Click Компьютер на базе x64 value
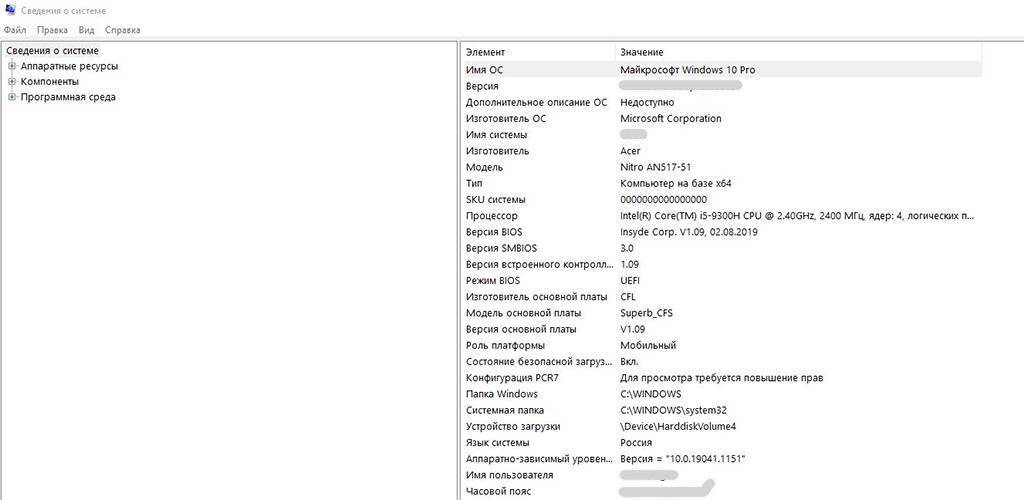Viewport: 1024px width, 500px height. [x=675, y=183]
